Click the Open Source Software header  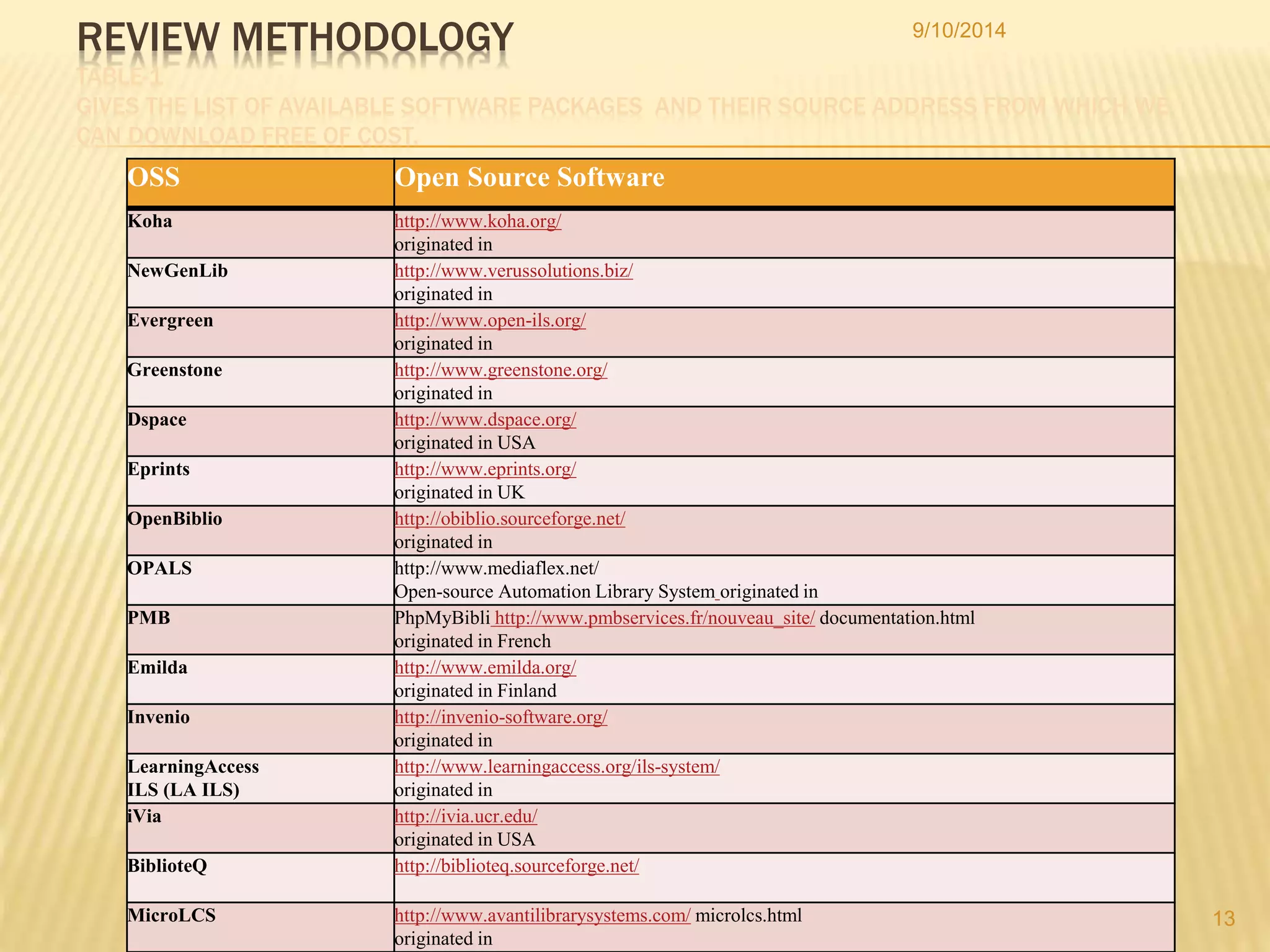click(x=784, y=183)
